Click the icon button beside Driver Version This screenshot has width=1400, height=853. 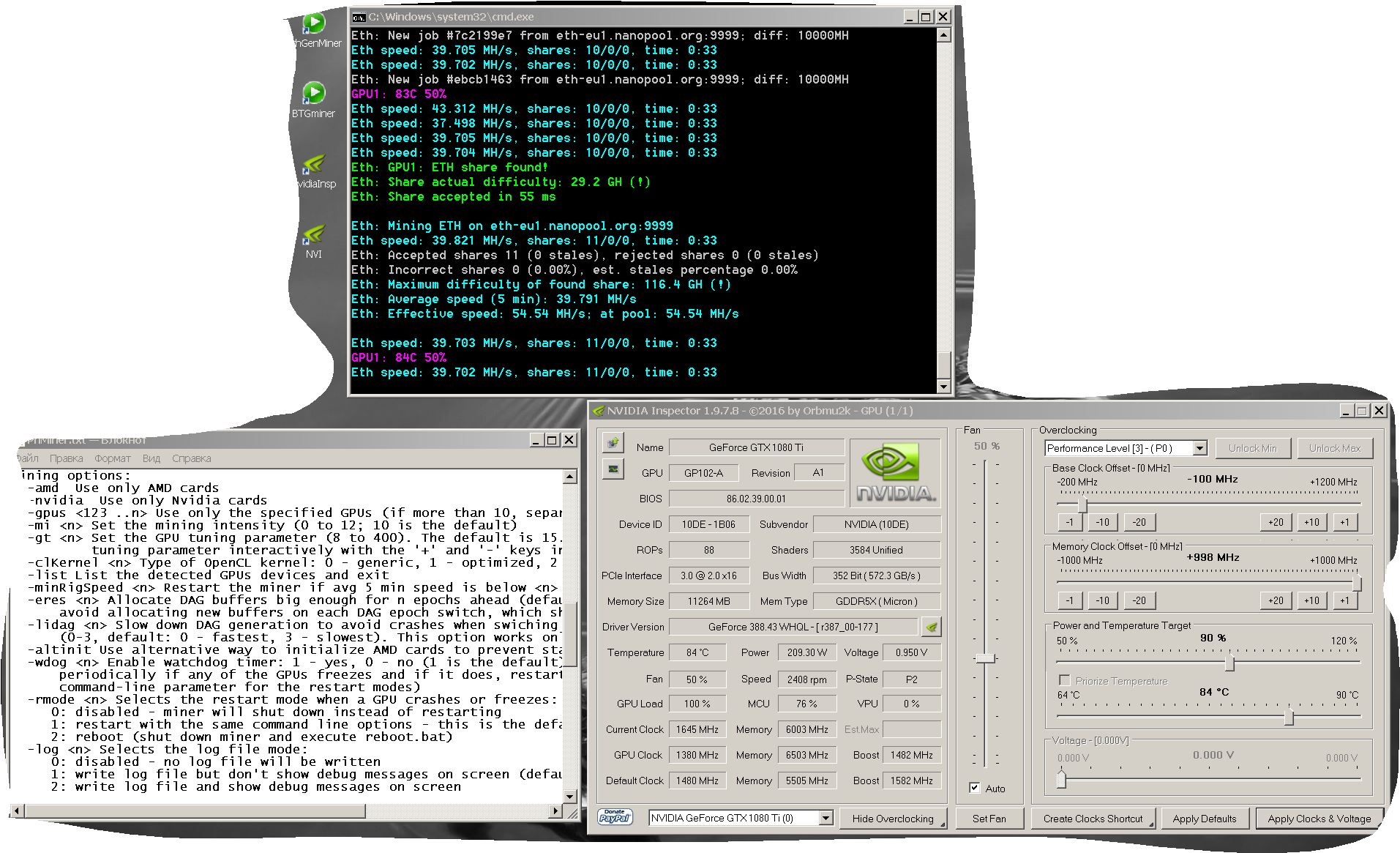(931, 627)
